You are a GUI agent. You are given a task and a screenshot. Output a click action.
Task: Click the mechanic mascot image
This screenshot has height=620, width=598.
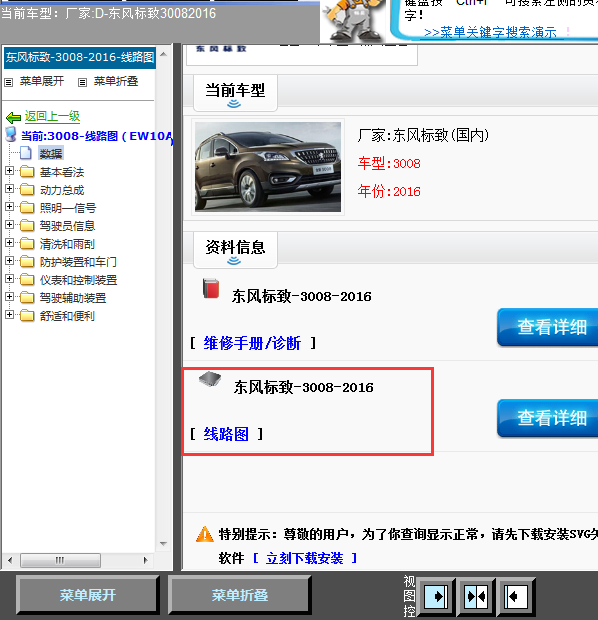[x=353, y=21]
